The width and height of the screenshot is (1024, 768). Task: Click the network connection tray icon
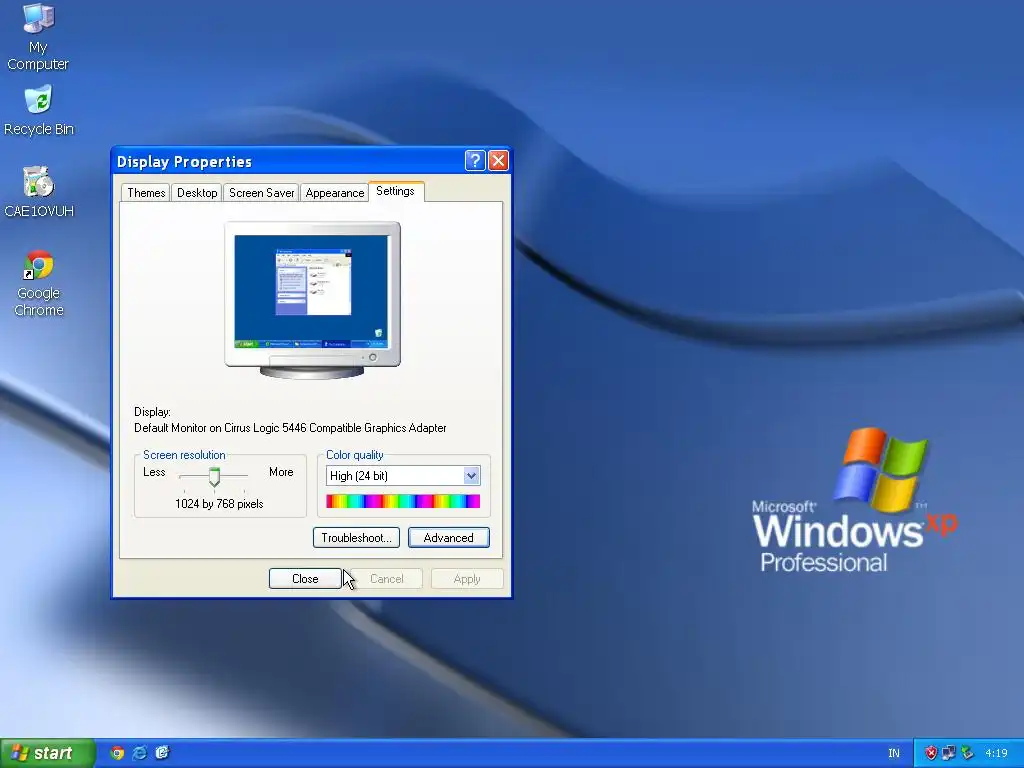coord(949,753)
